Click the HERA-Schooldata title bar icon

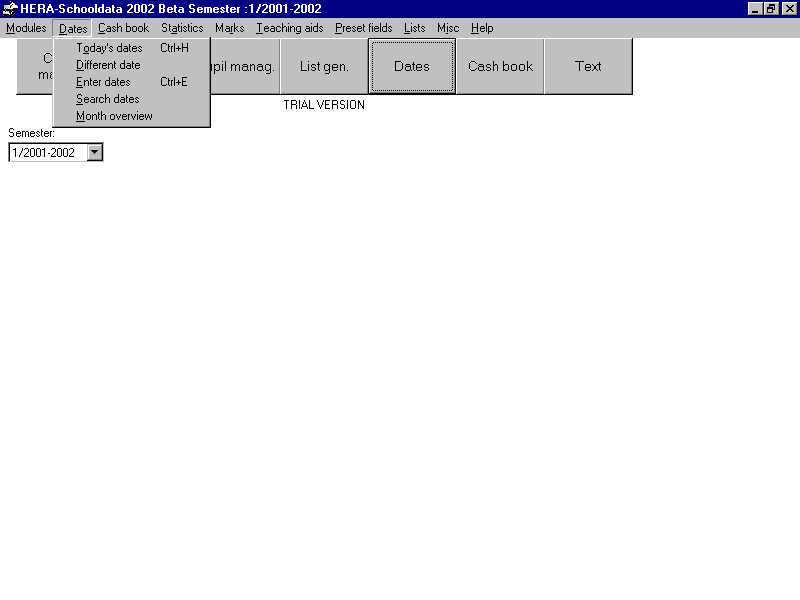pyautogui.click(x=10, y=9)
